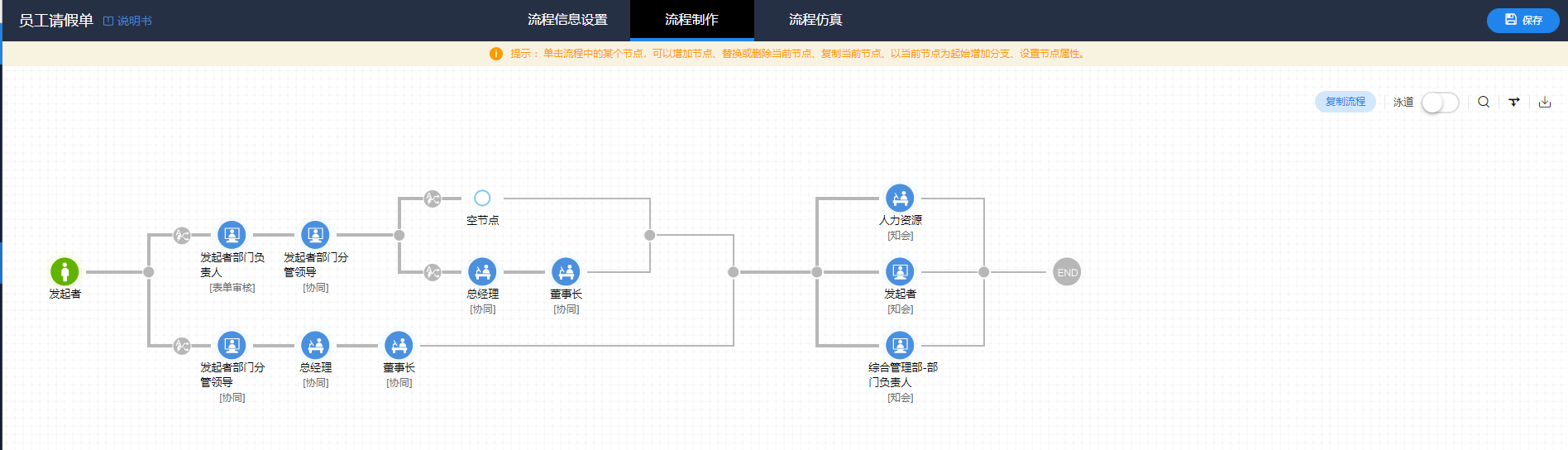Switch to the 流程信息设置 tab
The image size is (1568, 450).
pyautogui.click(x=567, y=20)
